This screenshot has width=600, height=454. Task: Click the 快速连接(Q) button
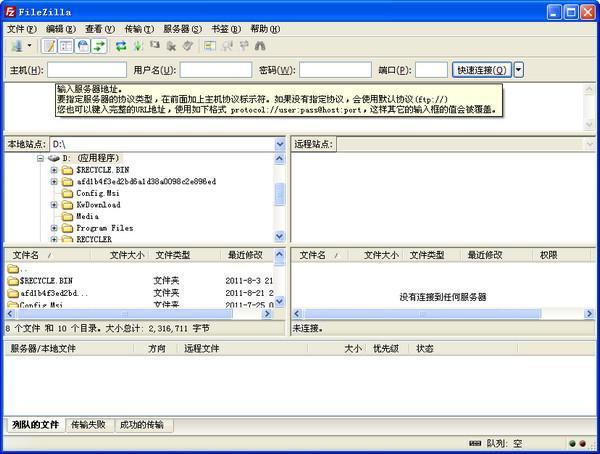[482, 70]
